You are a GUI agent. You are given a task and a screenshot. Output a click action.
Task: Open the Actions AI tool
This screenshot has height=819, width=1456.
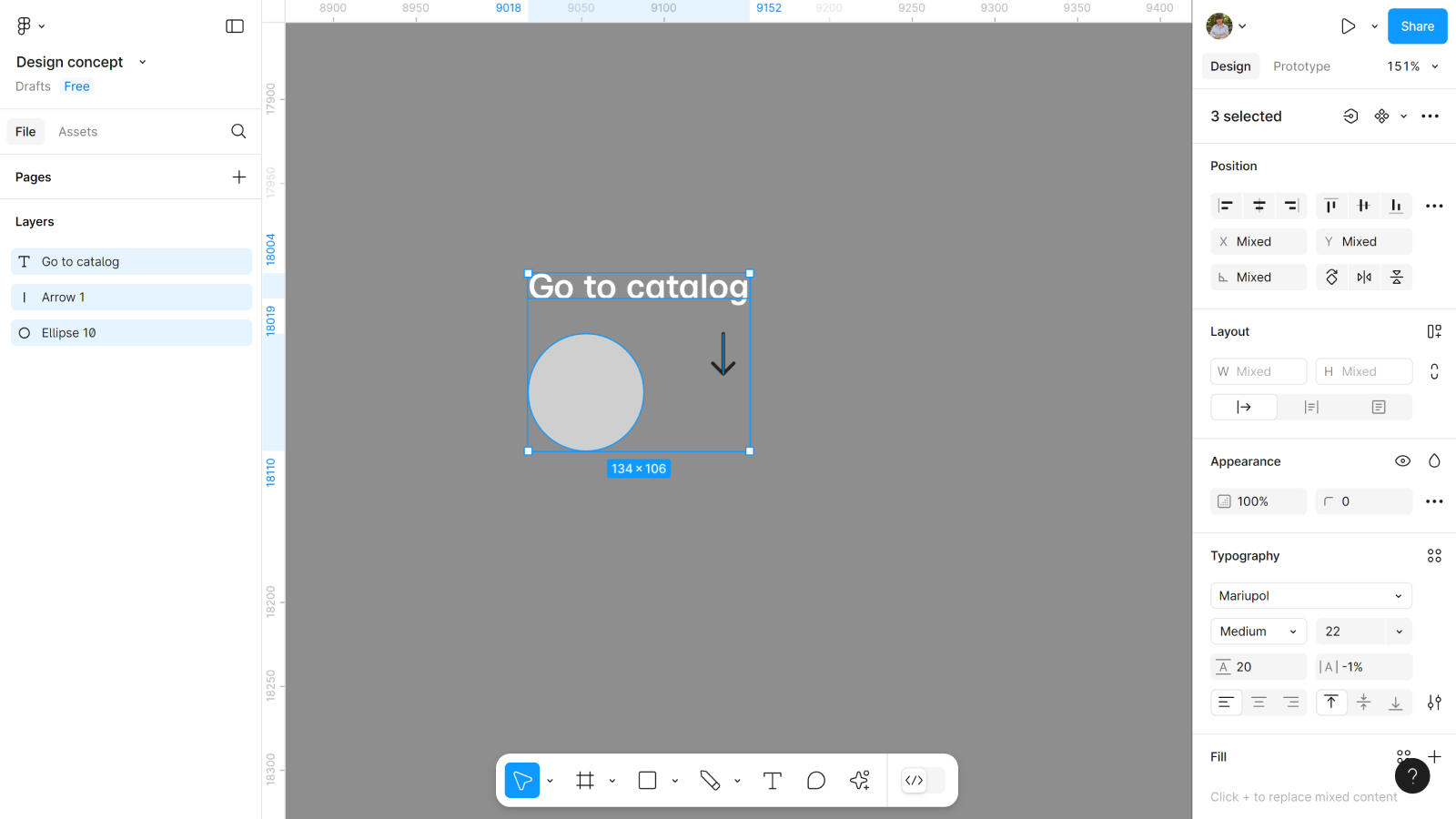point(859,781)
